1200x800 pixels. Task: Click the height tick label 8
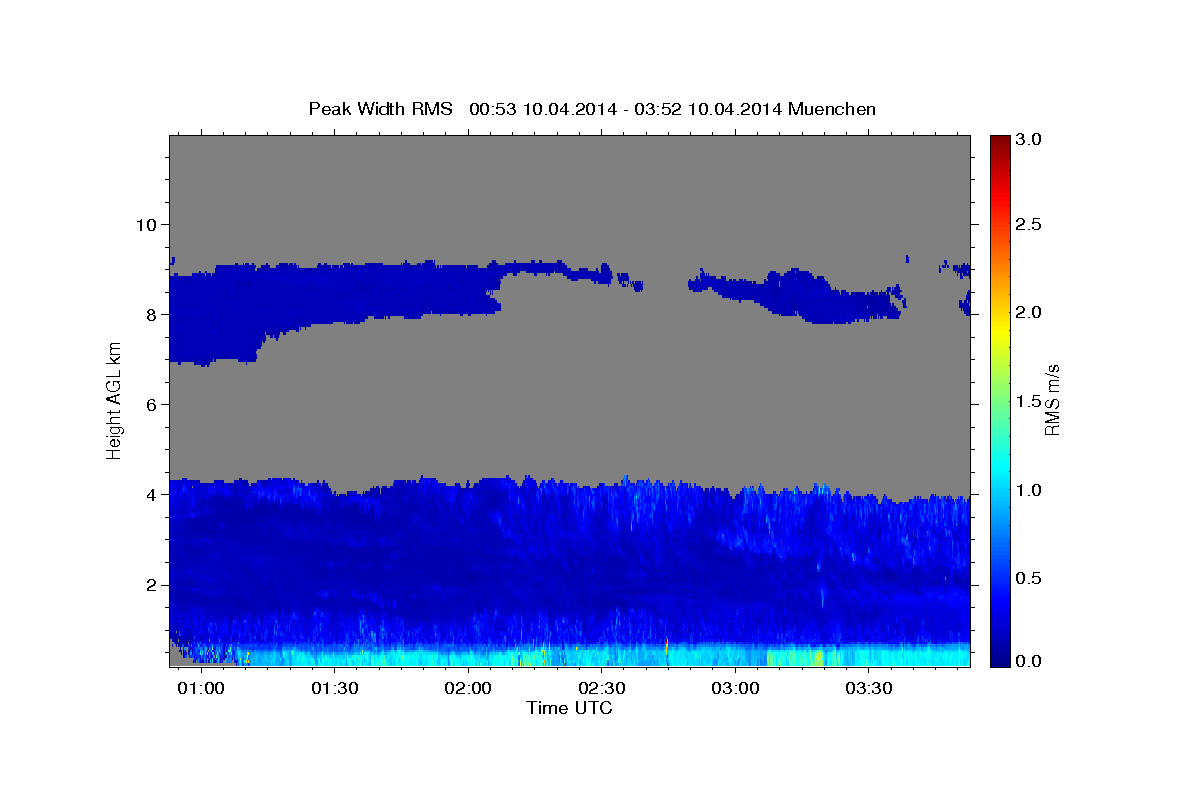(150, 314)
